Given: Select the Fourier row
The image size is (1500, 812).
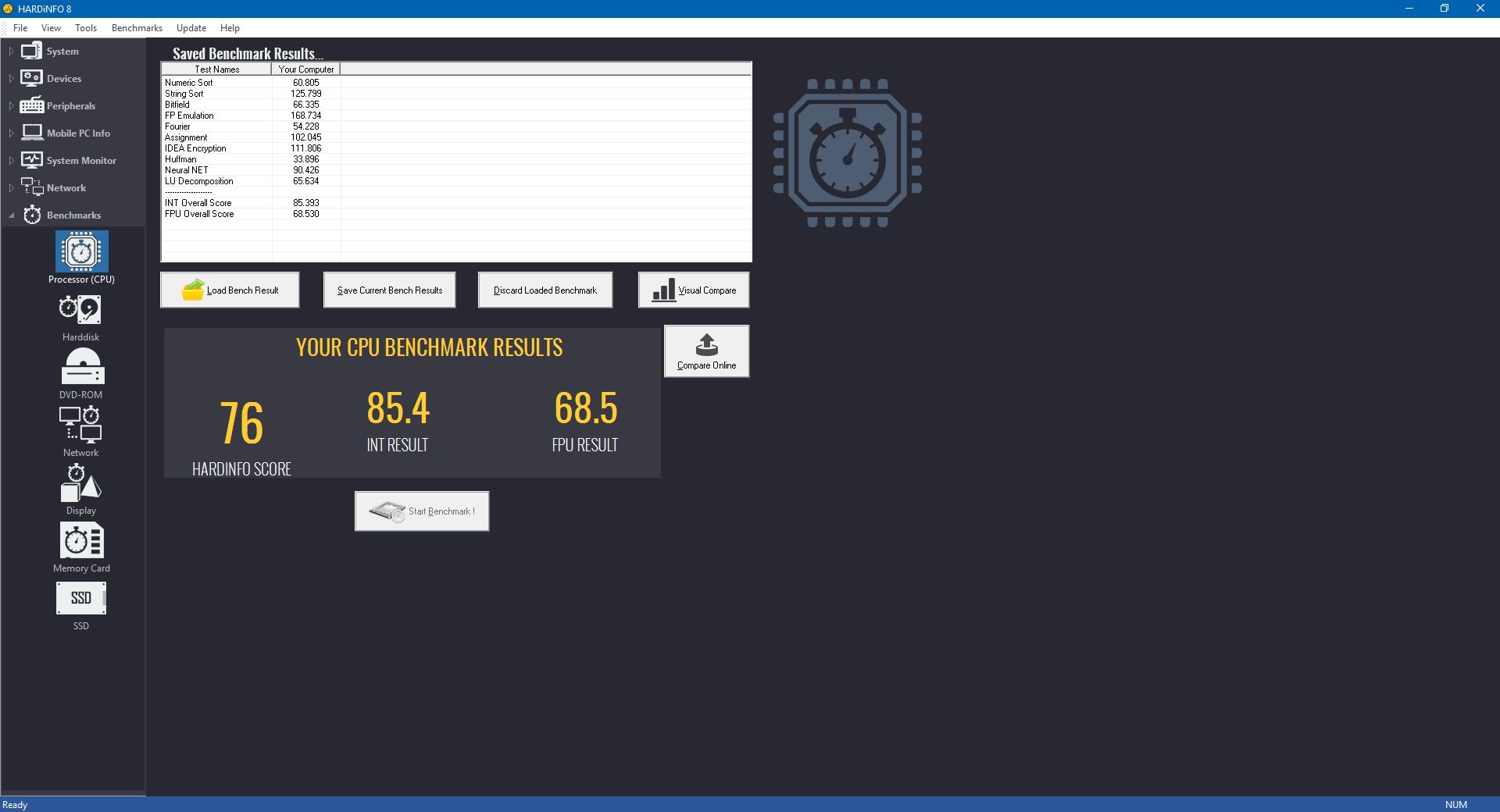Looking at the screenshot, I should (456, 126).
